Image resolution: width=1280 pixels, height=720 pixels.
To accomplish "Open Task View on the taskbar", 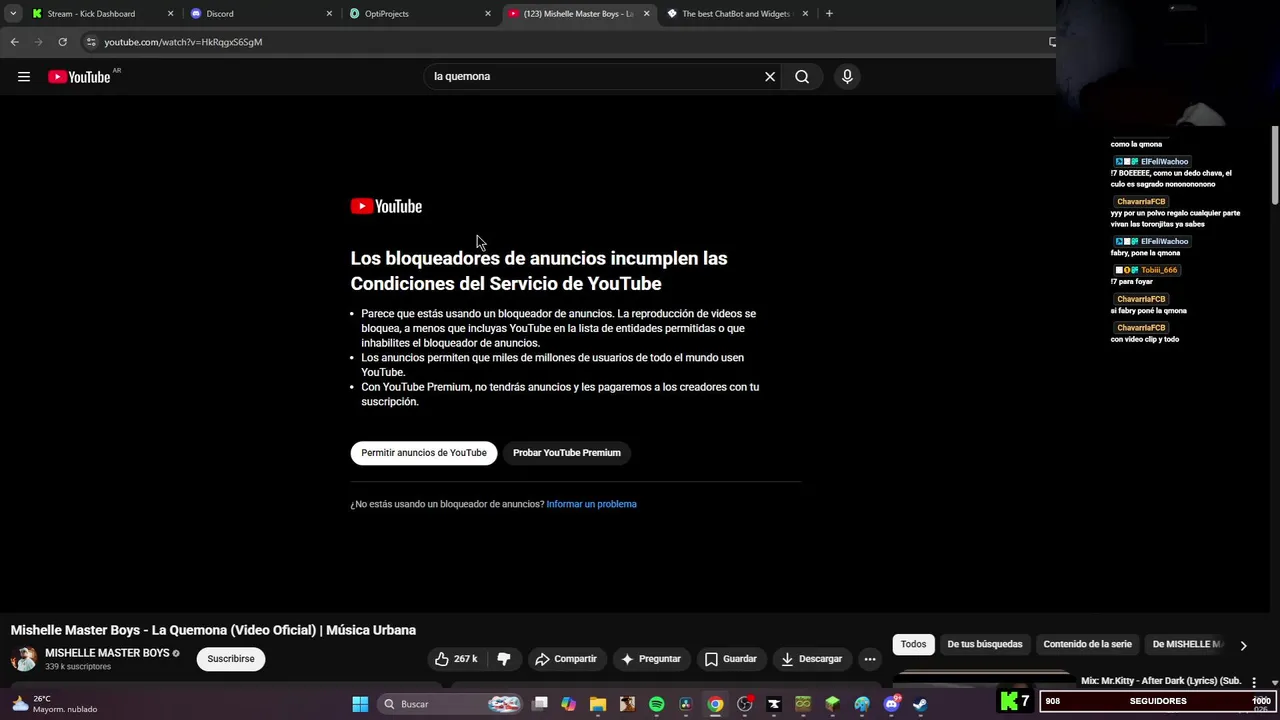I will pos(540,704).
